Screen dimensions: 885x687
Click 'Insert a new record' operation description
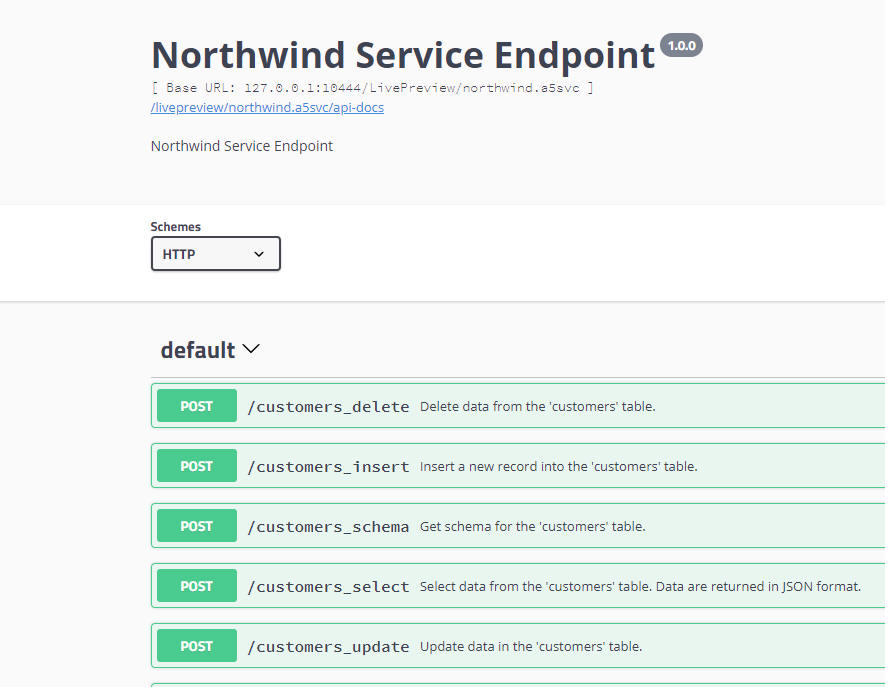pyautogui.click(x=559, y=466)
